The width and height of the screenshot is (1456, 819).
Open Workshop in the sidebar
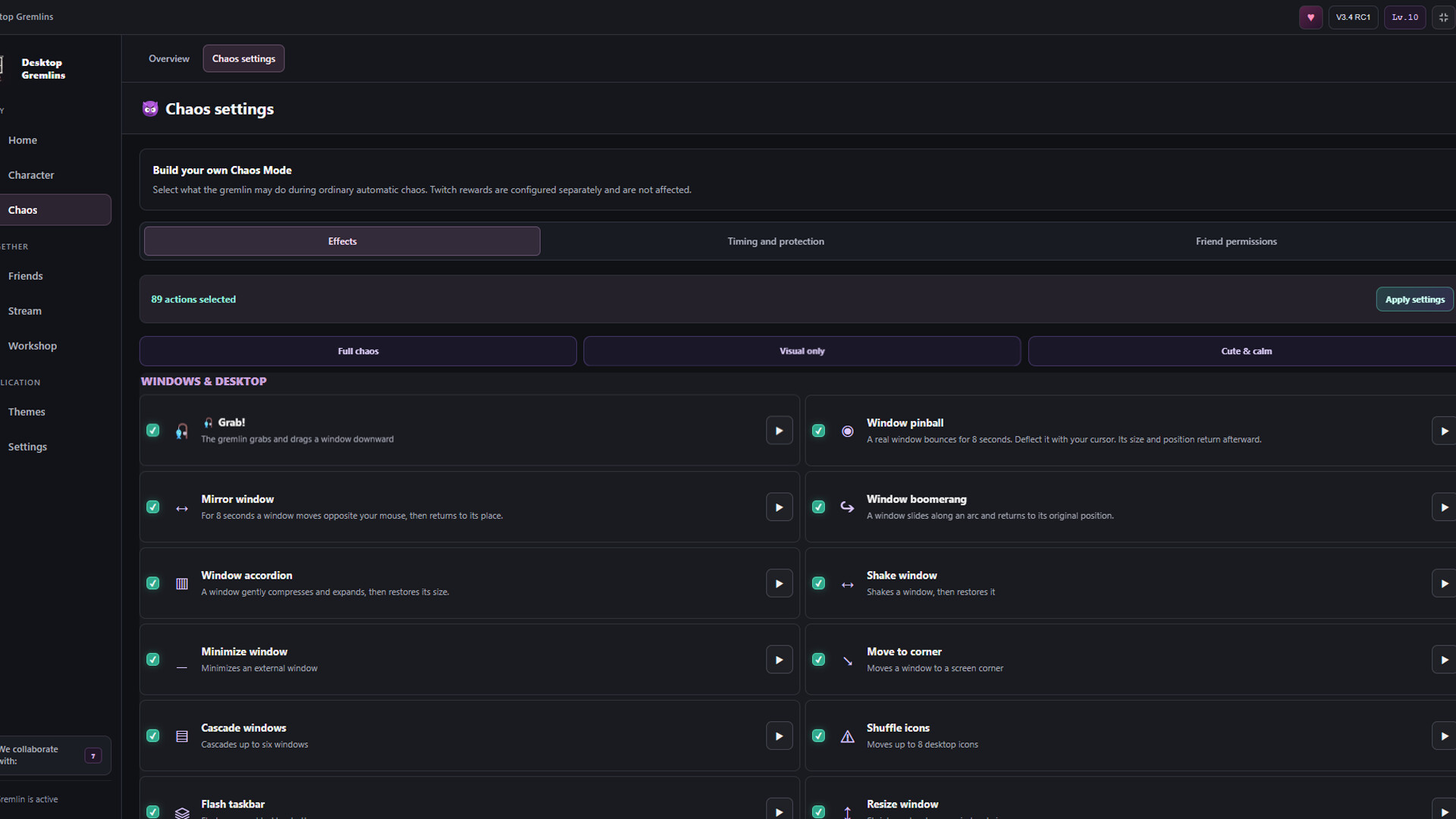[x=55, y=346]
